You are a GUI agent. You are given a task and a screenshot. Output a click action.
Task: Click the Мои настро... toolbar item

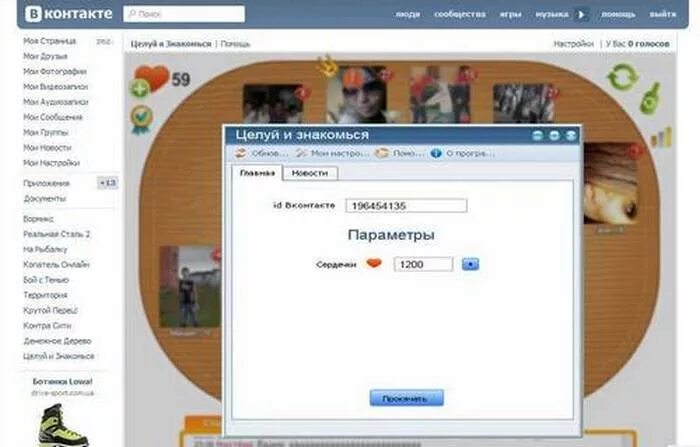pos(333,153)
